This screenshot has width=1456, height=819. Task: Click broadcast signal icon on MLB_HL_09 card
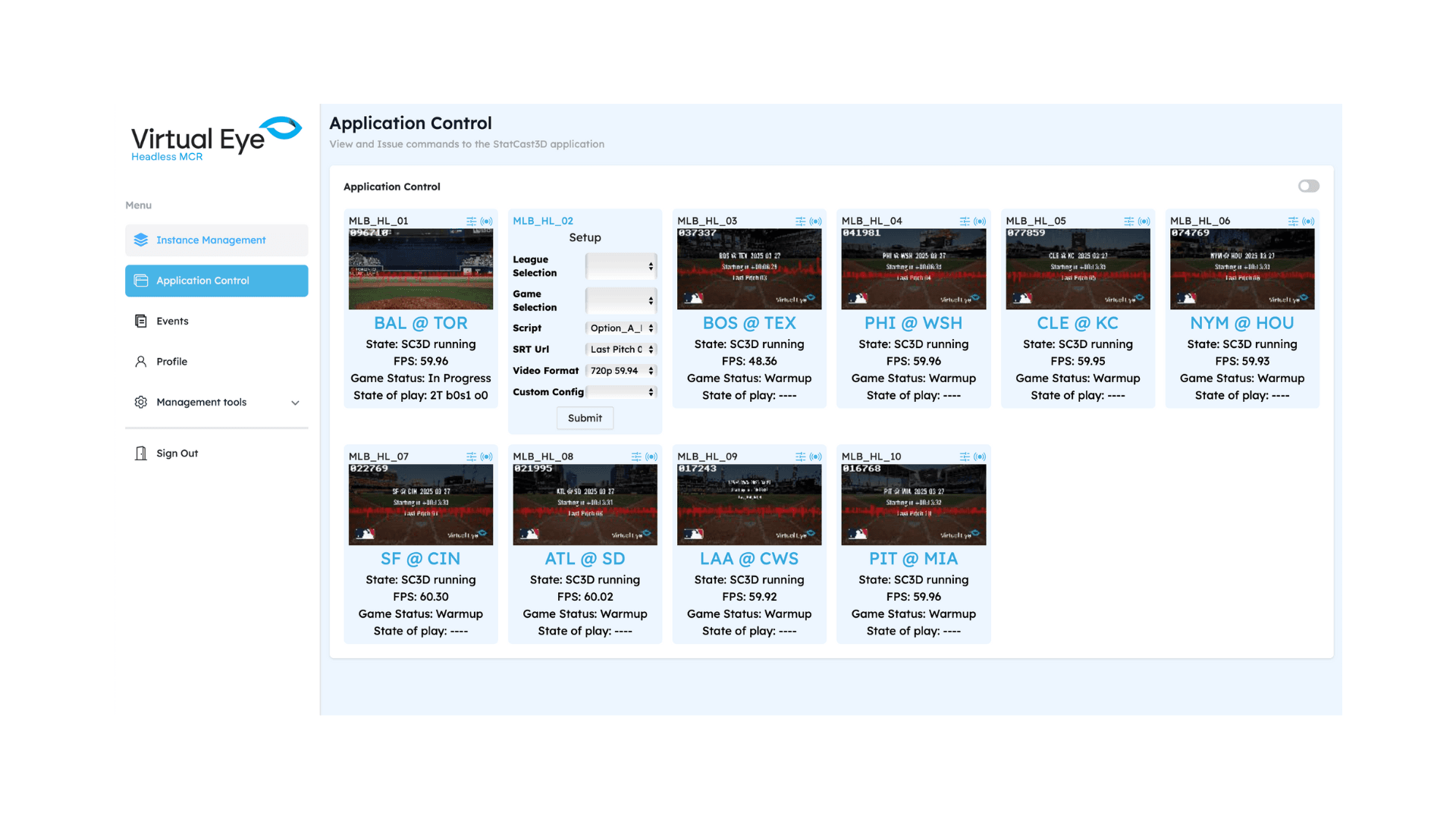point(816,457)
